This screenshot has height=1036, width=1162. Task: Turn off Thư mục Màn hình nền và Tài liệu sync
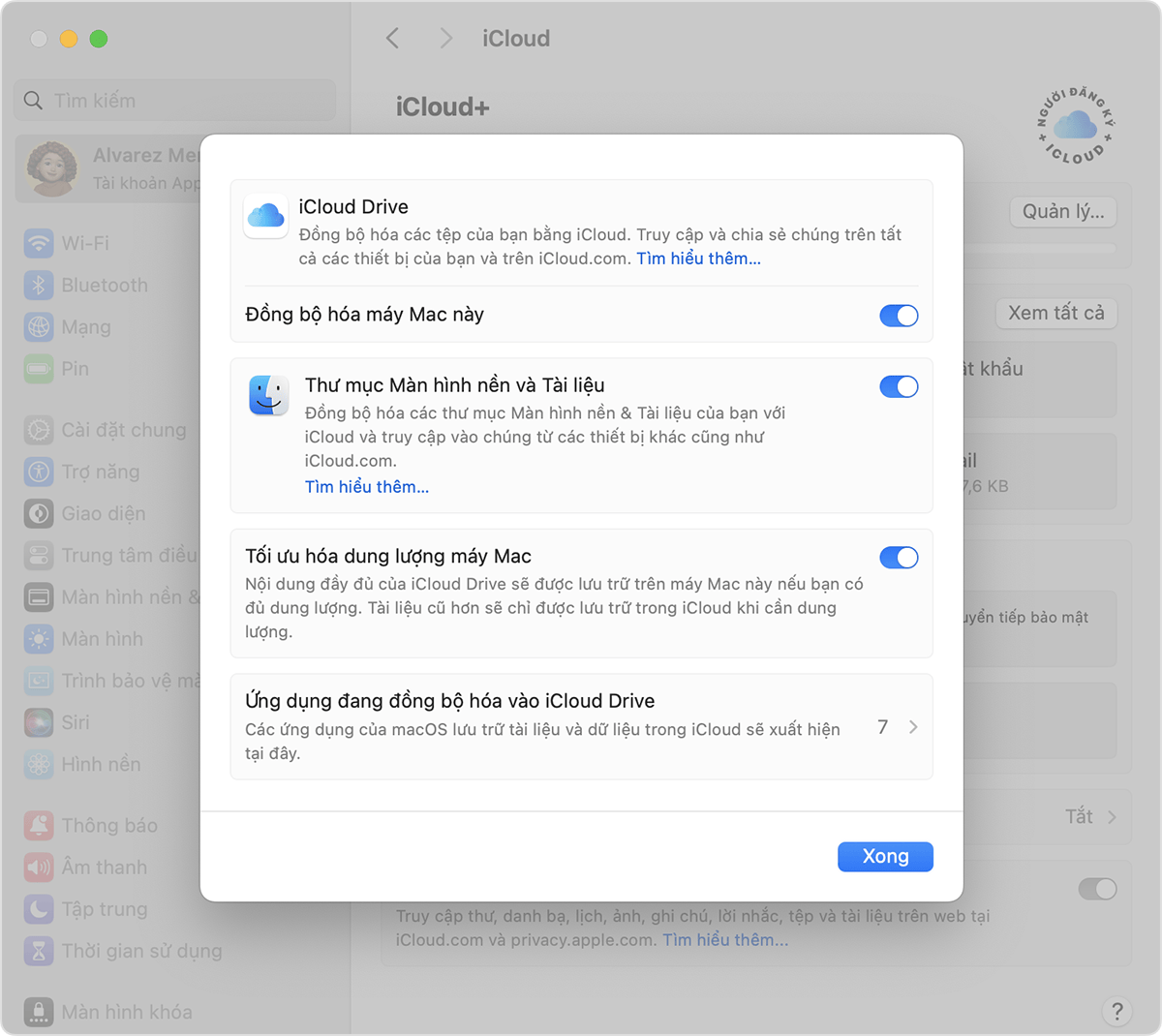click(899, 386)
